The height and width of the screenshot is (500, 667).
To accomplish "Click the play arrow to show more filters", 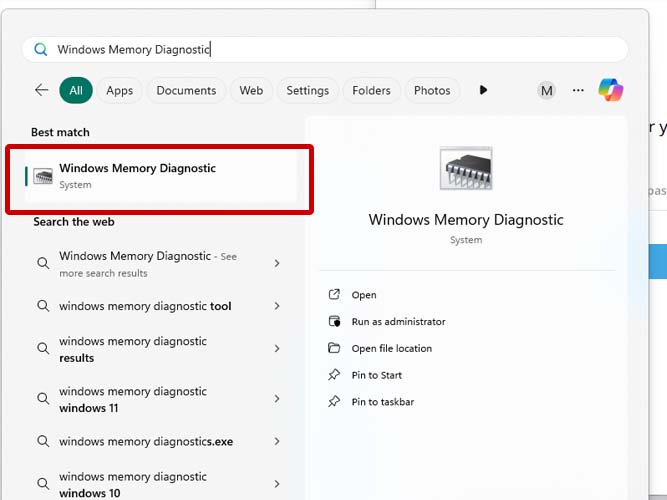I will (x=483, y=90).
